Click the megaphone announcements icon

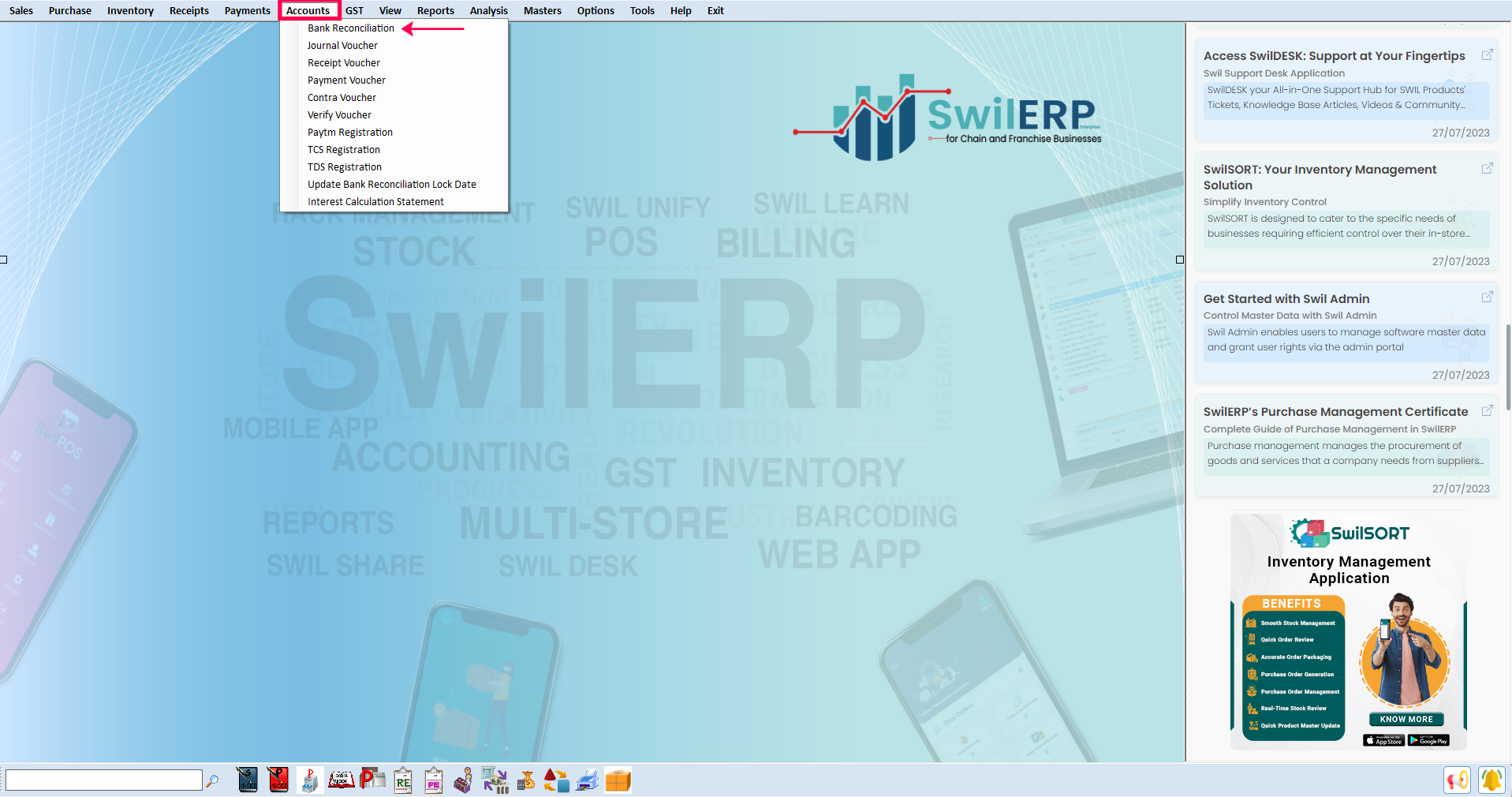(x=1457, y=780)
